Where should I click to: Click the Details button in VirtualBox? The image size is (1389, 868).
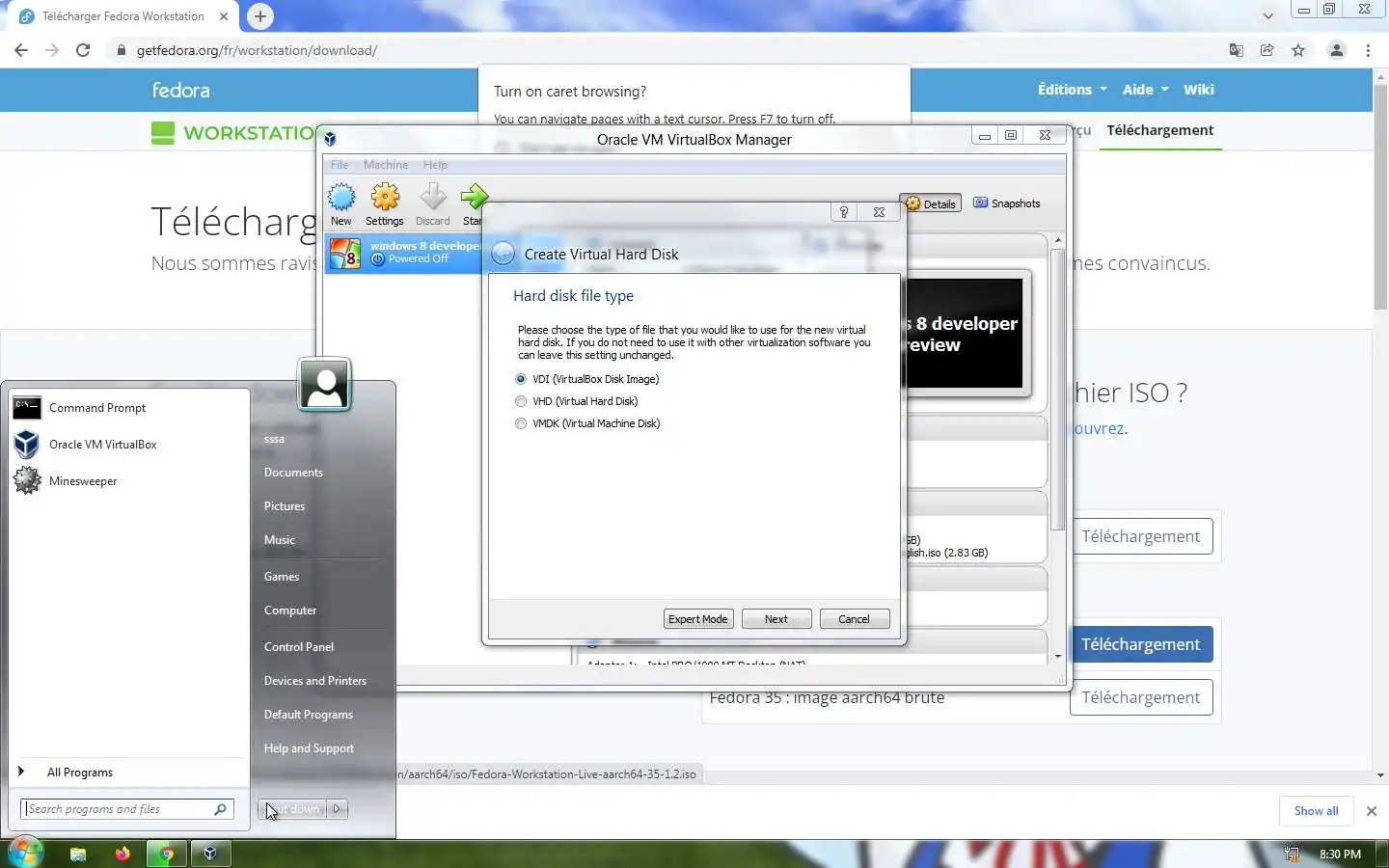click(x=931, y=203)
